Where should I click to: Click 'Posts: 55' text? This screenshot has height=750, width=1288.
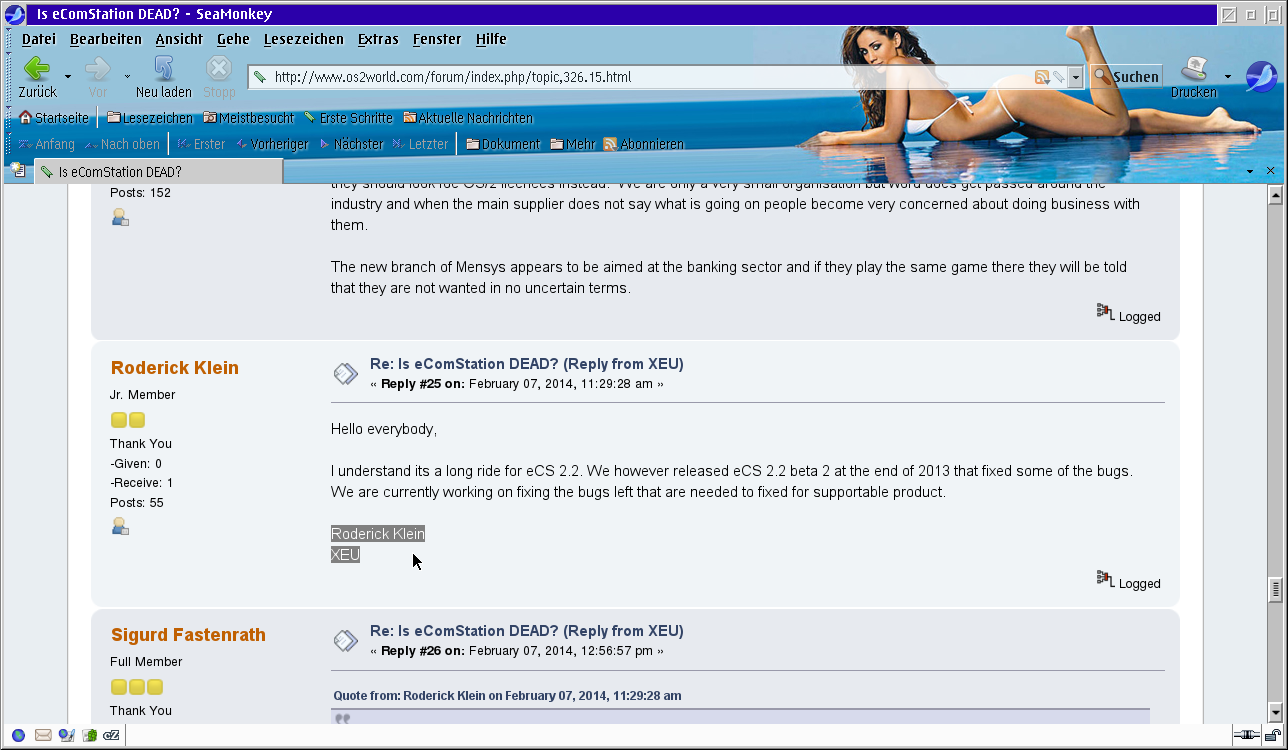pos(137,503)
